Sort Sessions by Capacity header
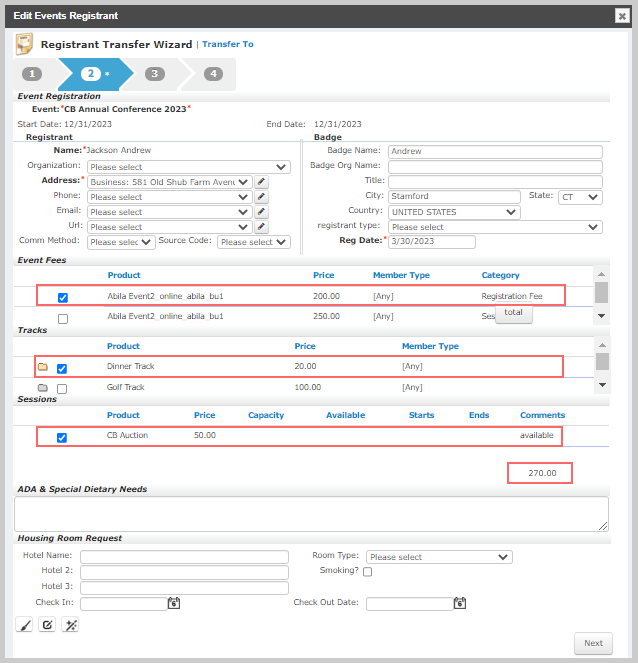Screen dimensions: 638x663 pos(266,415)
